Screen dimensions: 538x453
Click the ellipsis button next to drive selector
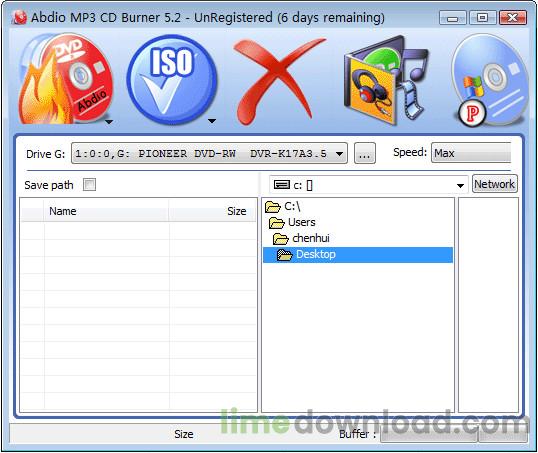(364, 153)
